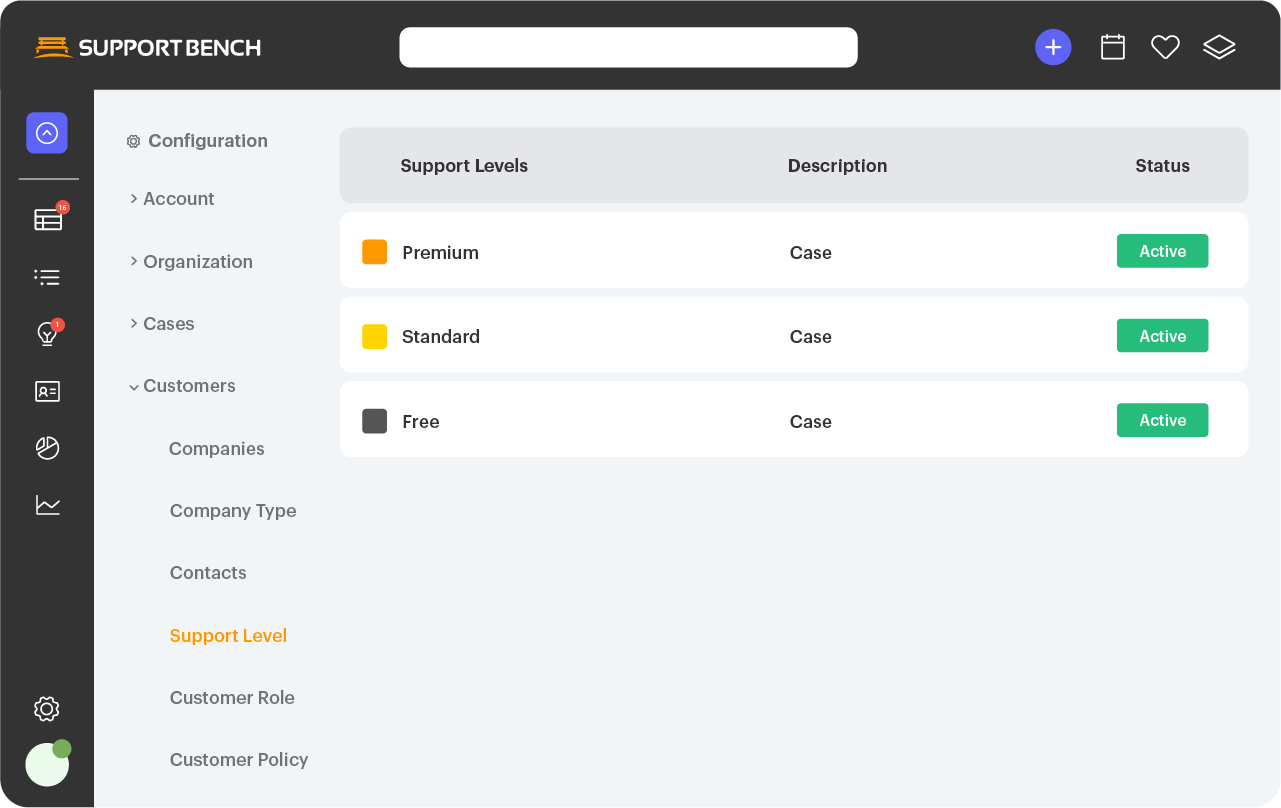This screenshot has width=1281, height=808.
Task: Open the contacts card icon in sidebar
Action: [x=47, y=391]
